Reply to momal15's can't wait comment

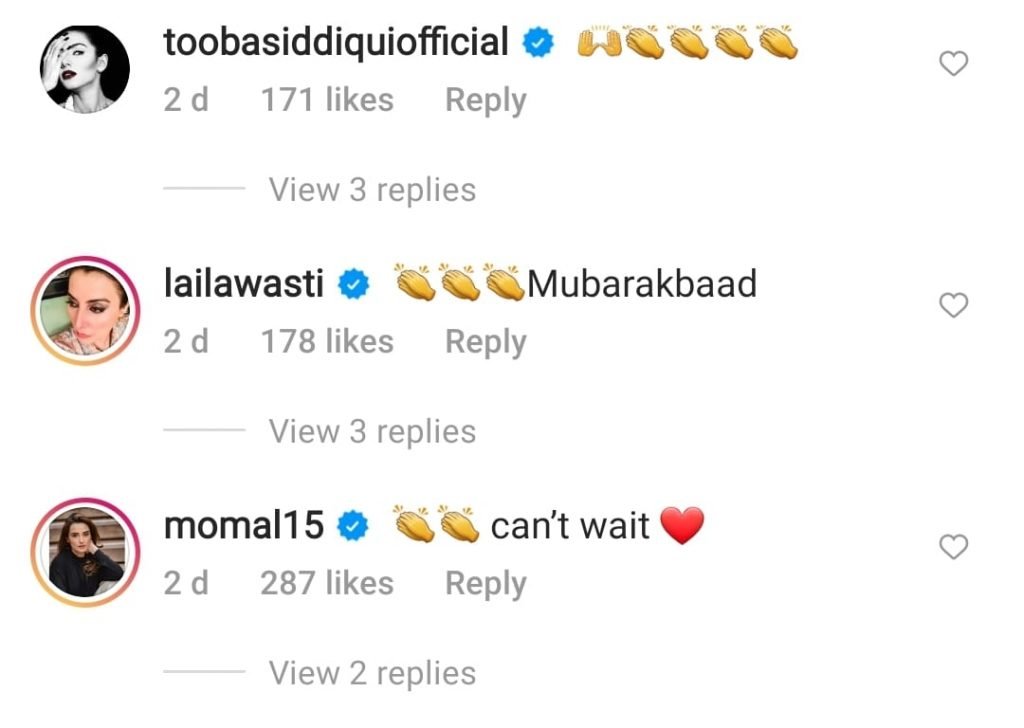486,584
